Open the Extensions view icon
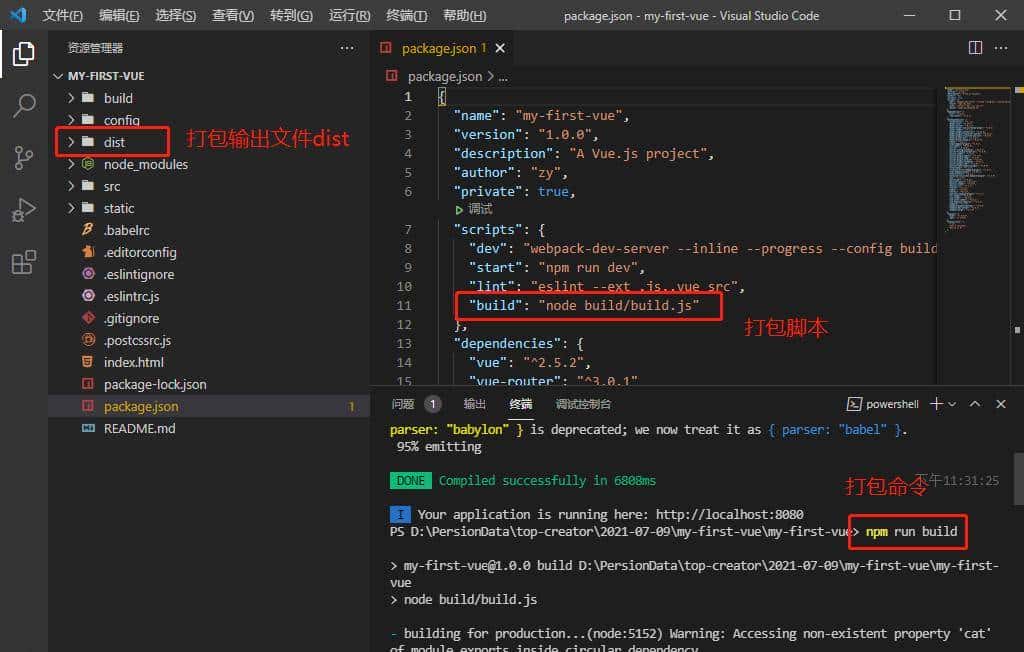Screen dimensions: 1024x652 [x=24, y=263]
